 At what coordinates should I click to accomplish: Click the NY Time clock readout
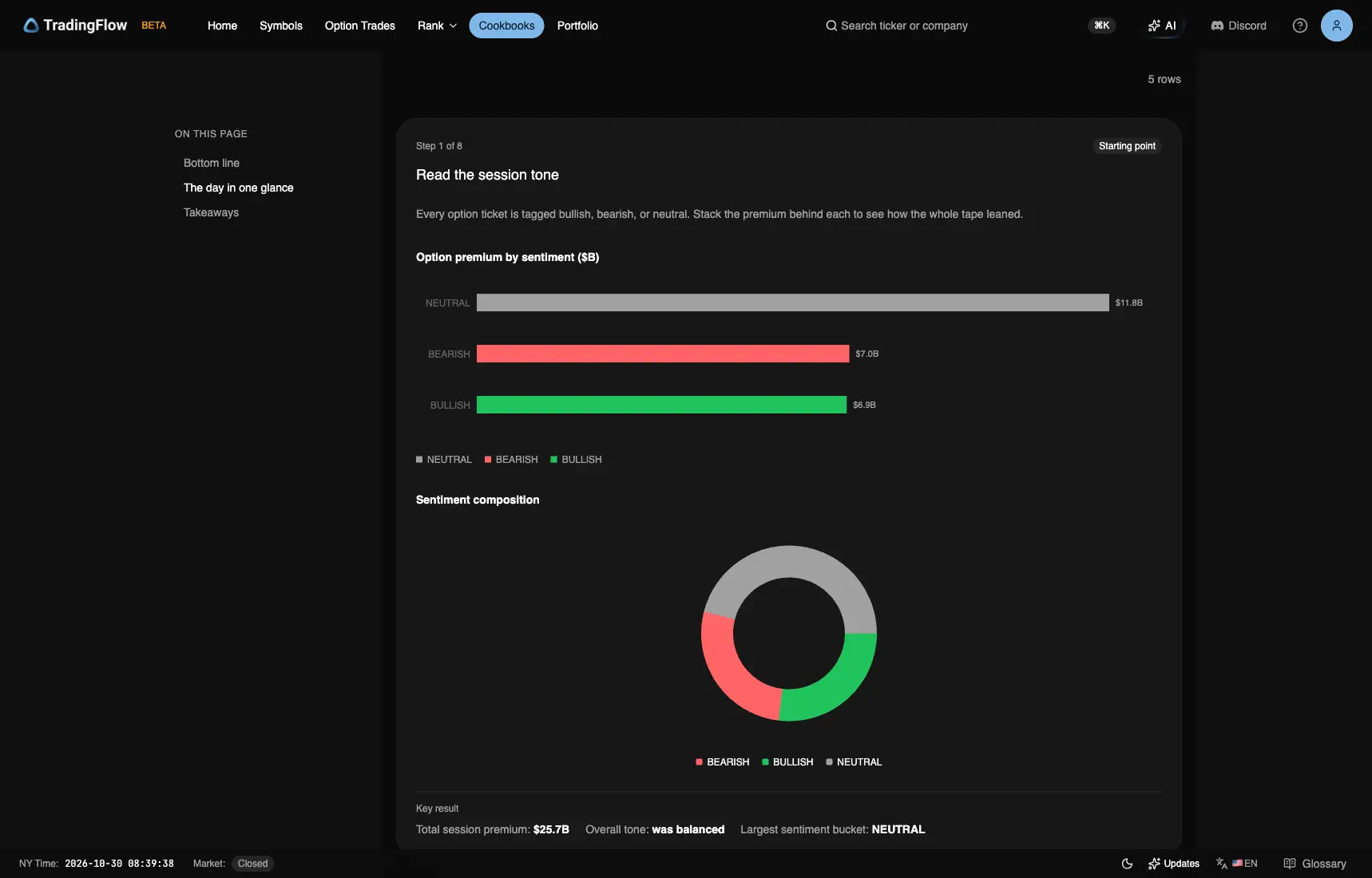coord(119,864)
